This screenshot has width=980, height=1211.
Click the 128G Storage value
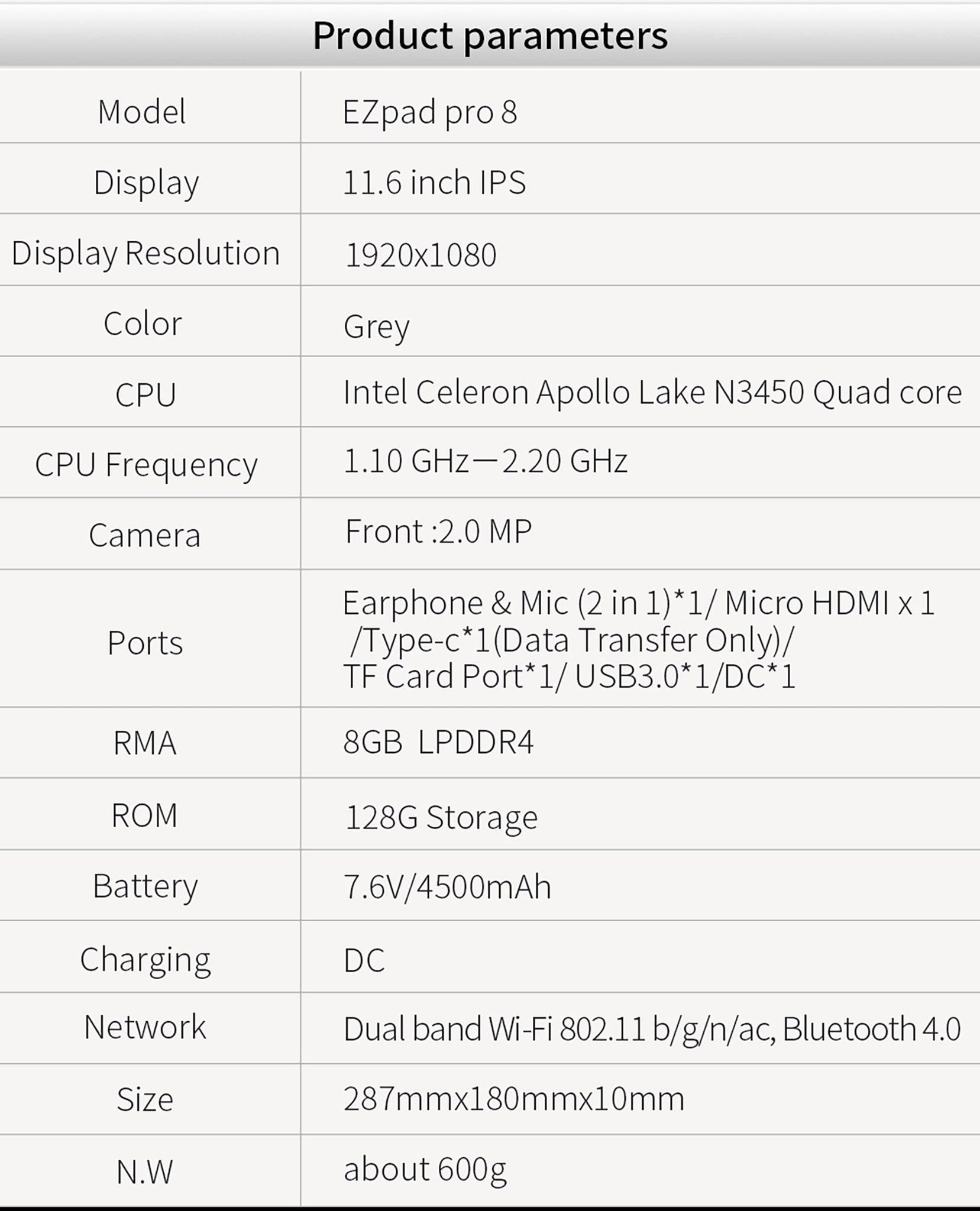coord(441,818)
